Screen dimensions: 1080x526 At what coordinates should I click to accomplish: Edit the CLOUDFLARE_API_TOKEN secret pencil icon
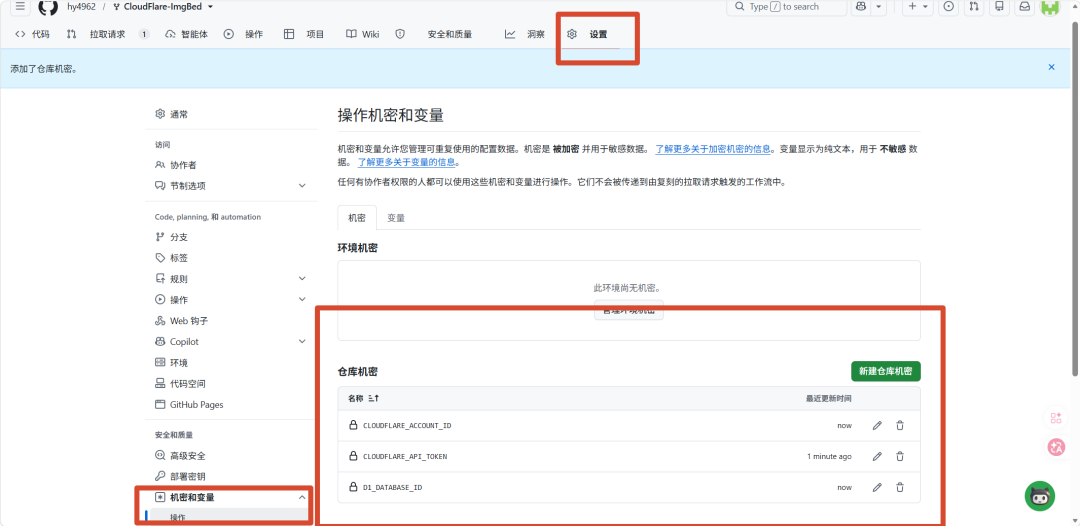877,456
